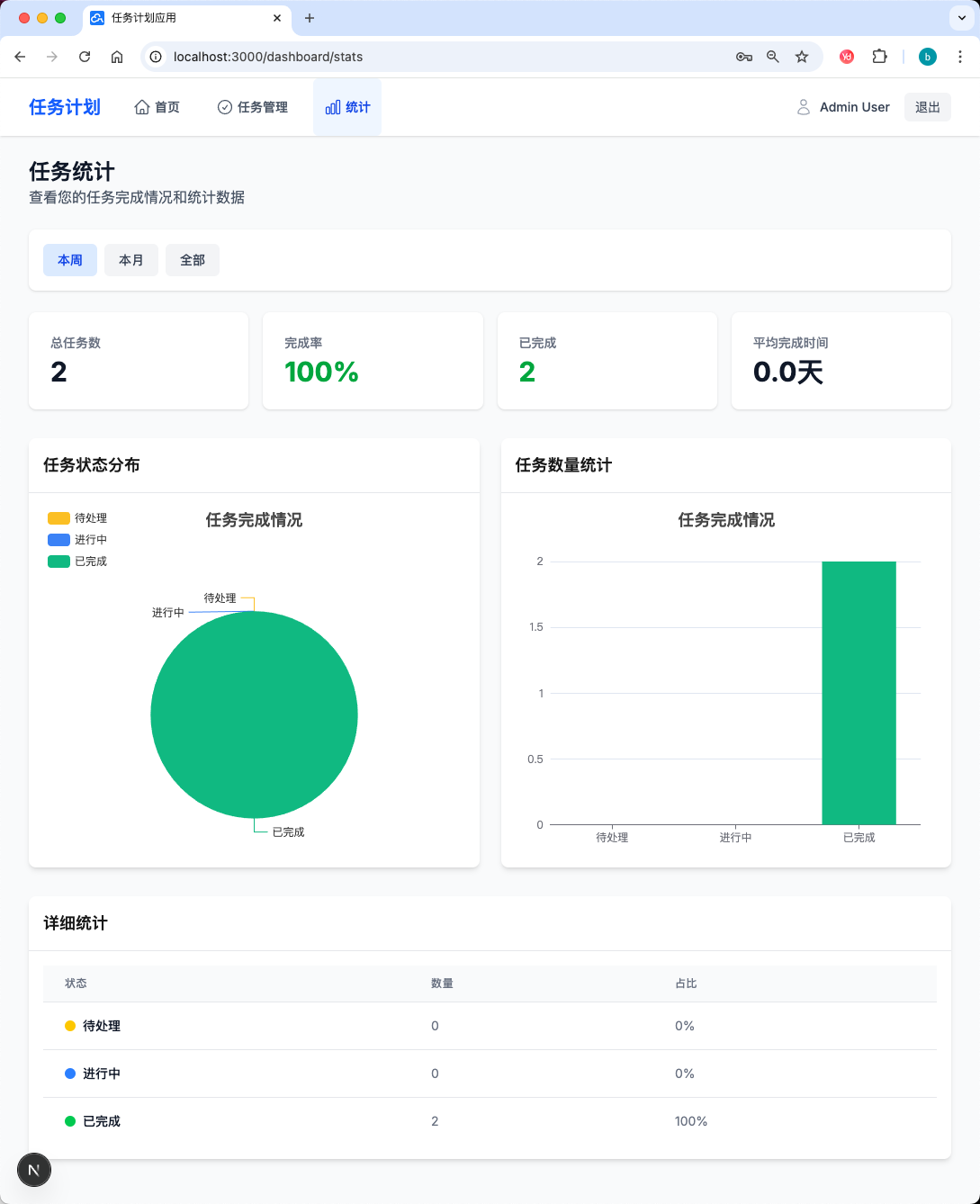Open a new browser tab
The height and width of the screenshot is (1204, 980).
pyautogui.click(x=310, y=18)
